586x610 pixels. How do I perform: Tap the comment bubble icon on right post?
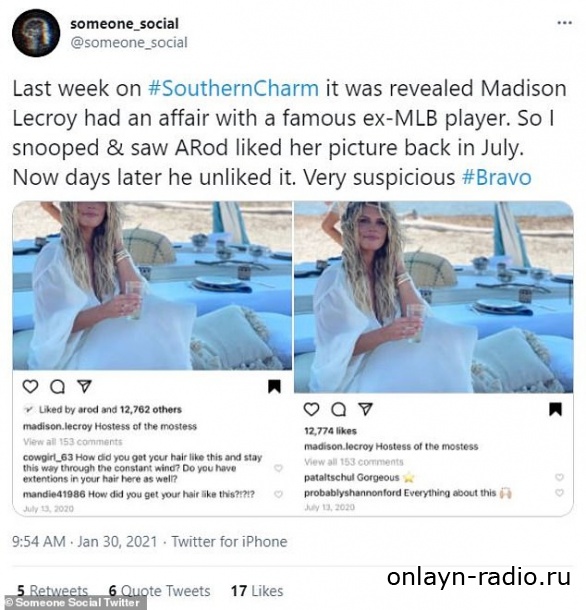click(x=339, y=409)
